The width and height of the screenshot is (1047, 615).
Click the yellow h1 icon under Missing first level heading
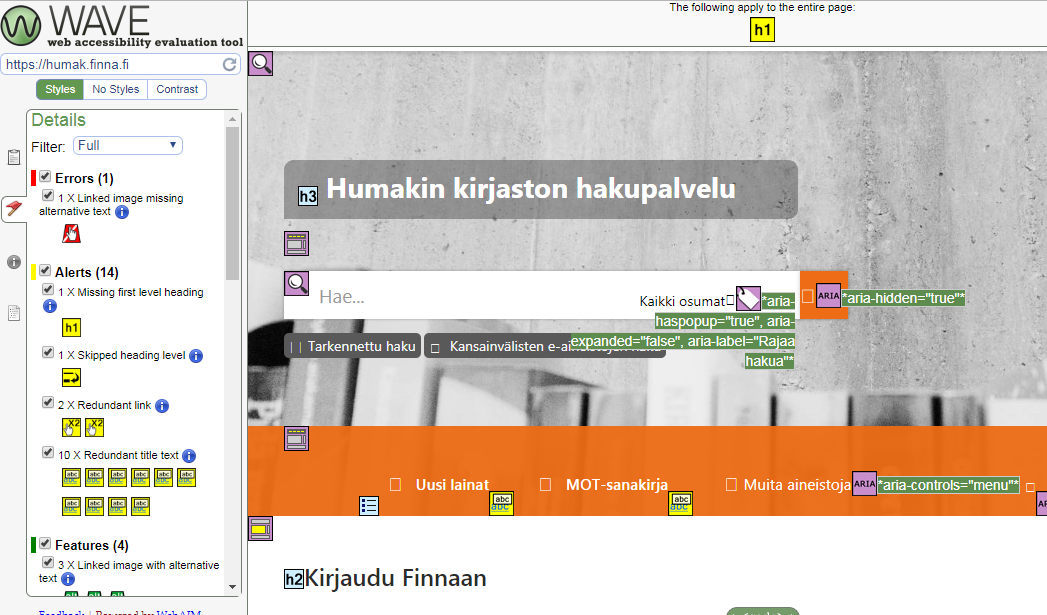[x=71, y=327]
